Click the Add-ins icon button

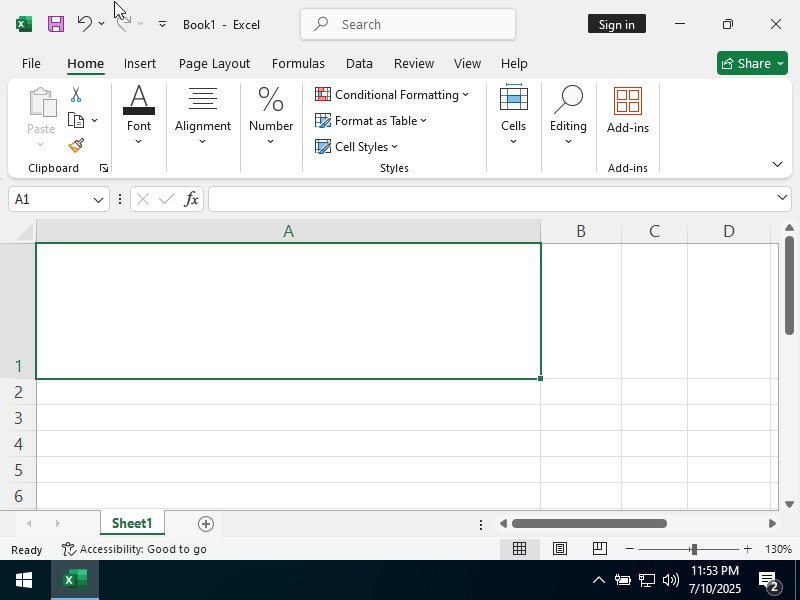[x=628, y=110]
